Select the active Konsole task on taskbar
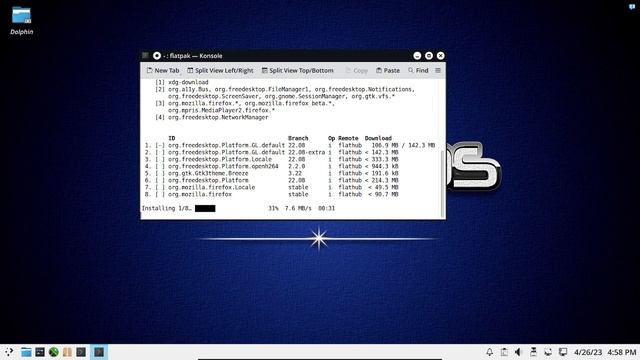This screenshot has height=360, width=640. pos(99,352)
